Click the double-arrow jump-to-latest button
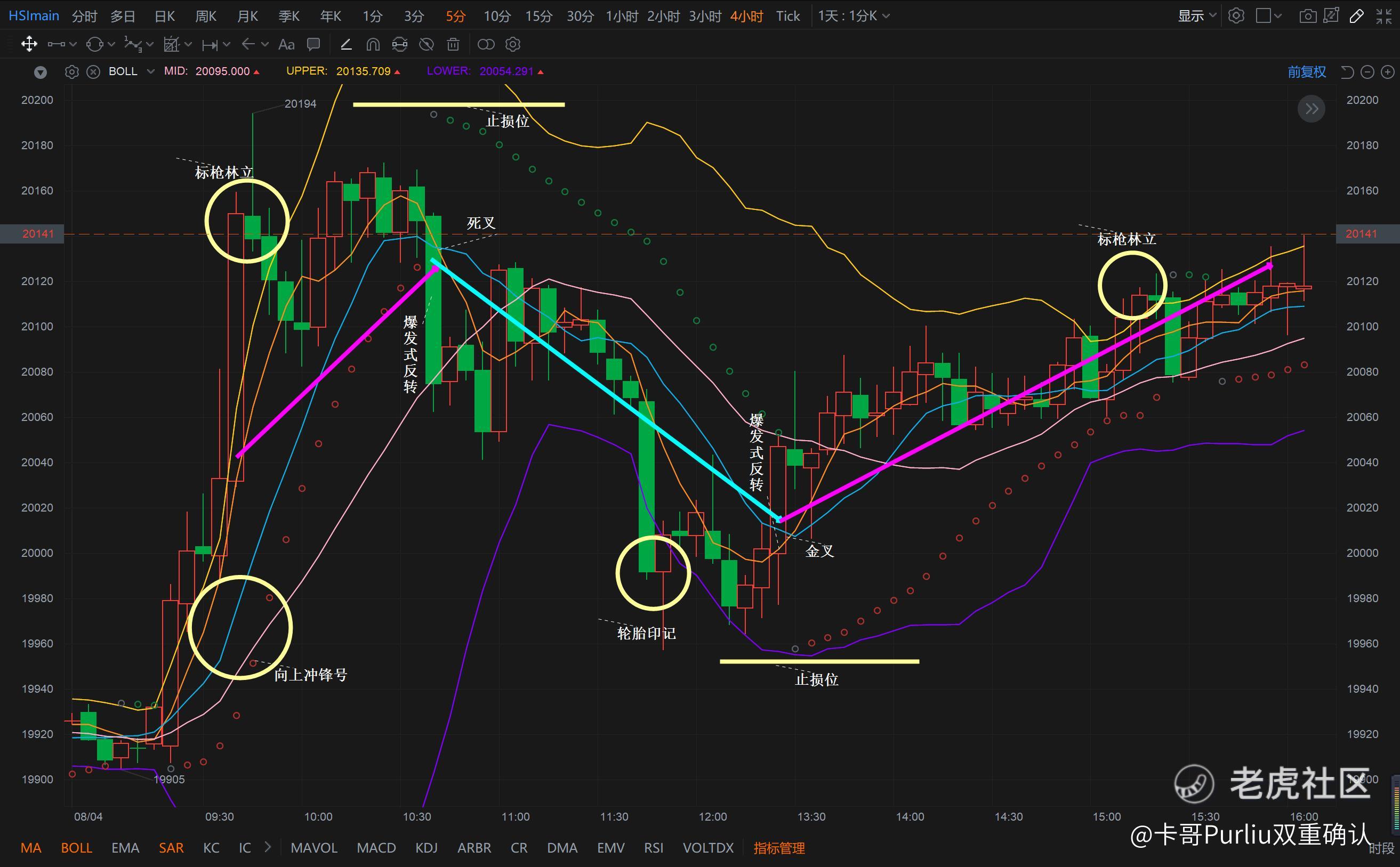Screen dimensions: 1400x867 pos(1311,109)
